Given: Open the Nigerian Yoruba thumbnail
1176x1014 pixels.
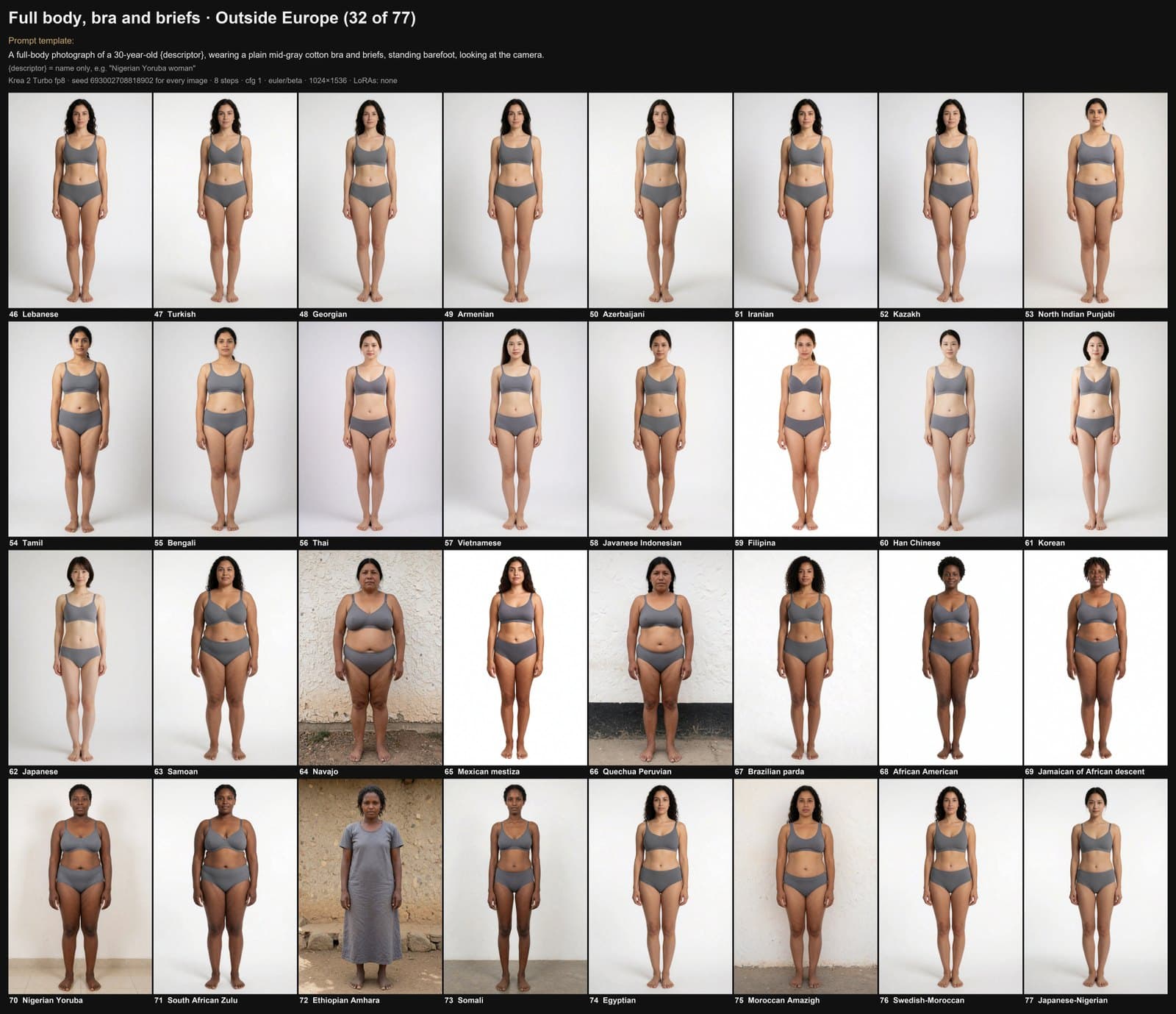Looking at the screenshot, I should coord(80,886).
